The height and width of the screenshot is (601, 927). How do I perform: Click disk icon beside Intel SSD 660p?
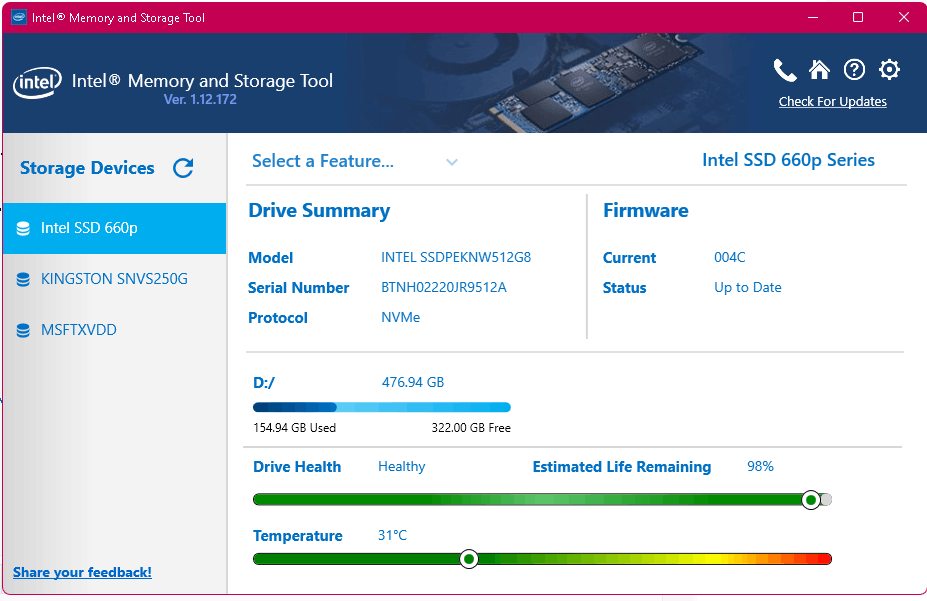click(x=23, y=229)
